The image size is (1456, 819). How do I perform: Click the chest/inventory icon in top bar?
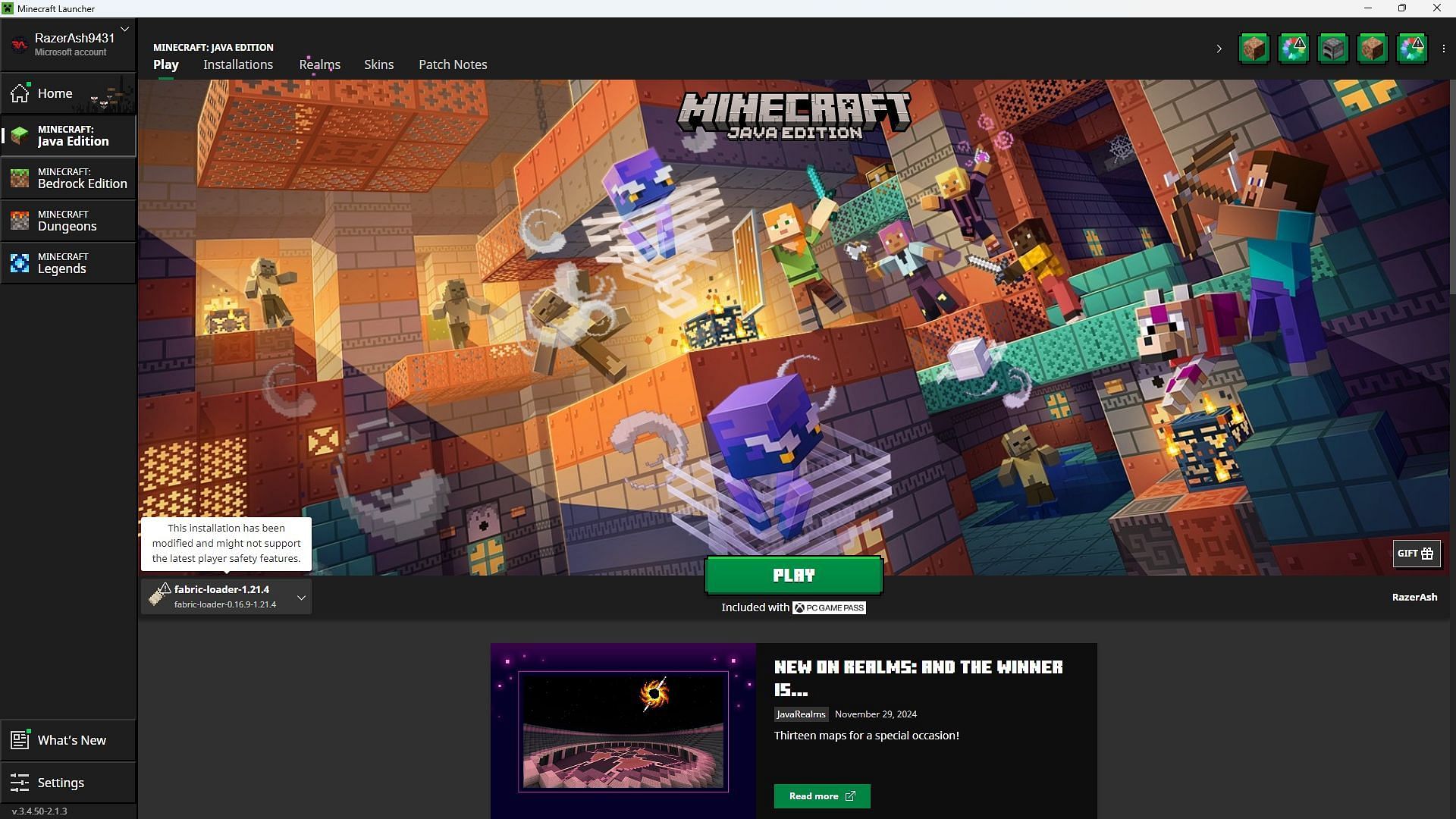[x=1333, y=48]
